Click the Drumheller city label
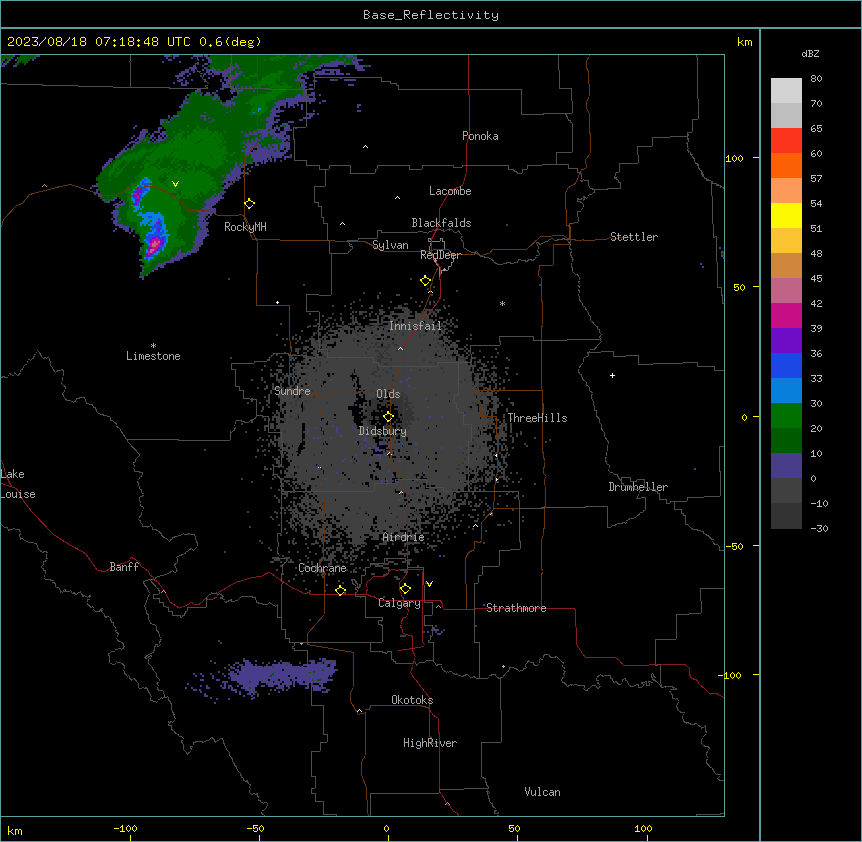Image resolution: width=862 pixels, height=842 pixels. pos(638,487)
